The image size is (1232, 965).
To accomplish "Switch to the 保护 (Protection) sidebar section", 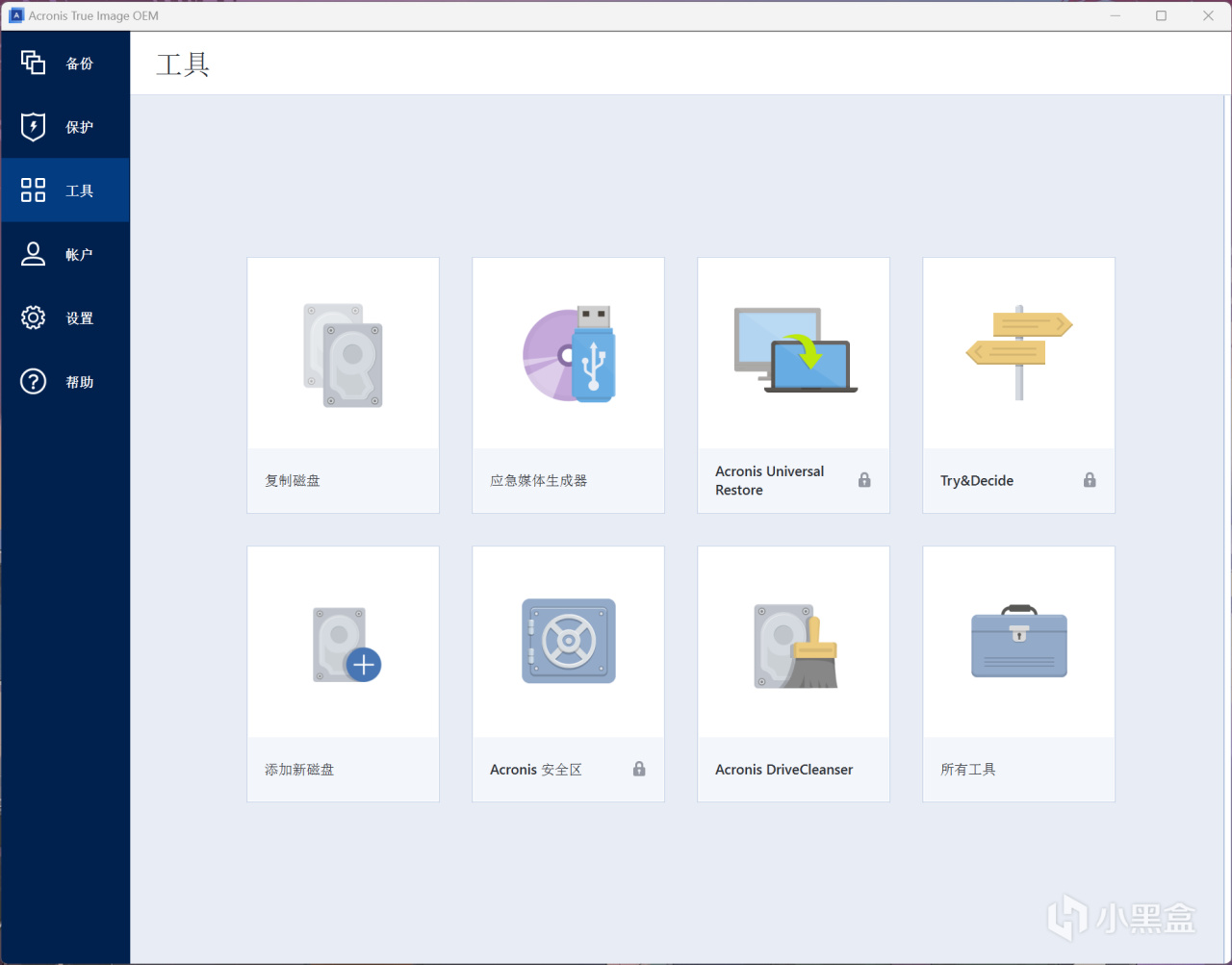I will click(x=64, y=127).
